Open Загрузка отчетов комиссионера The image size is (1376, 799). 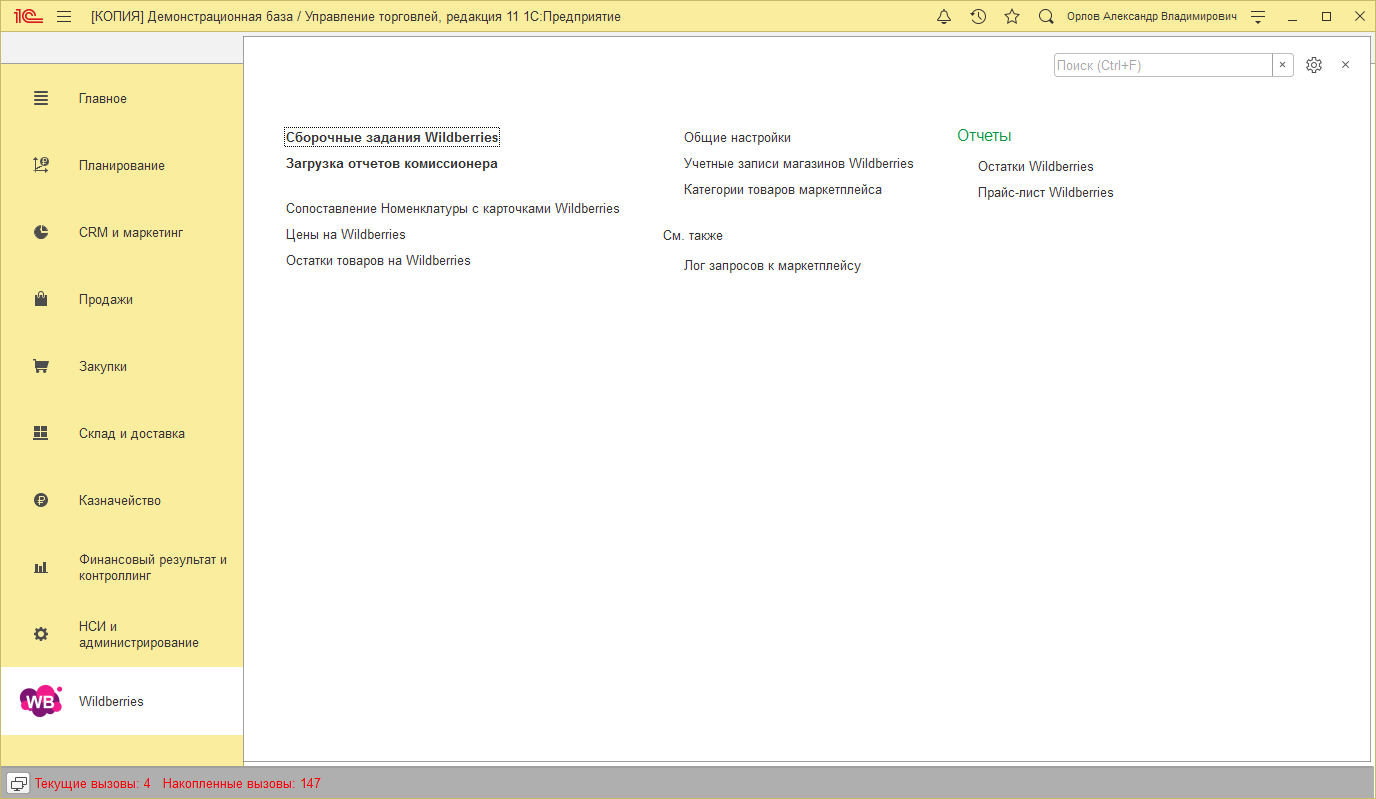(x=392, y=163)
